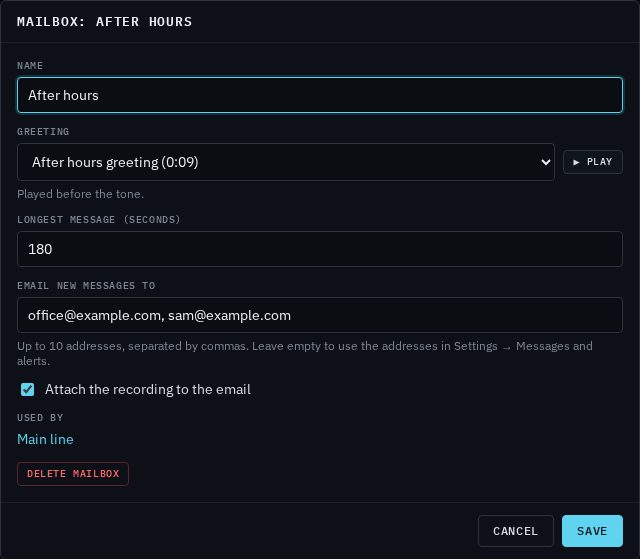Click the 'Email new messages to' label

pyautogui.click(x=86, y=286)
